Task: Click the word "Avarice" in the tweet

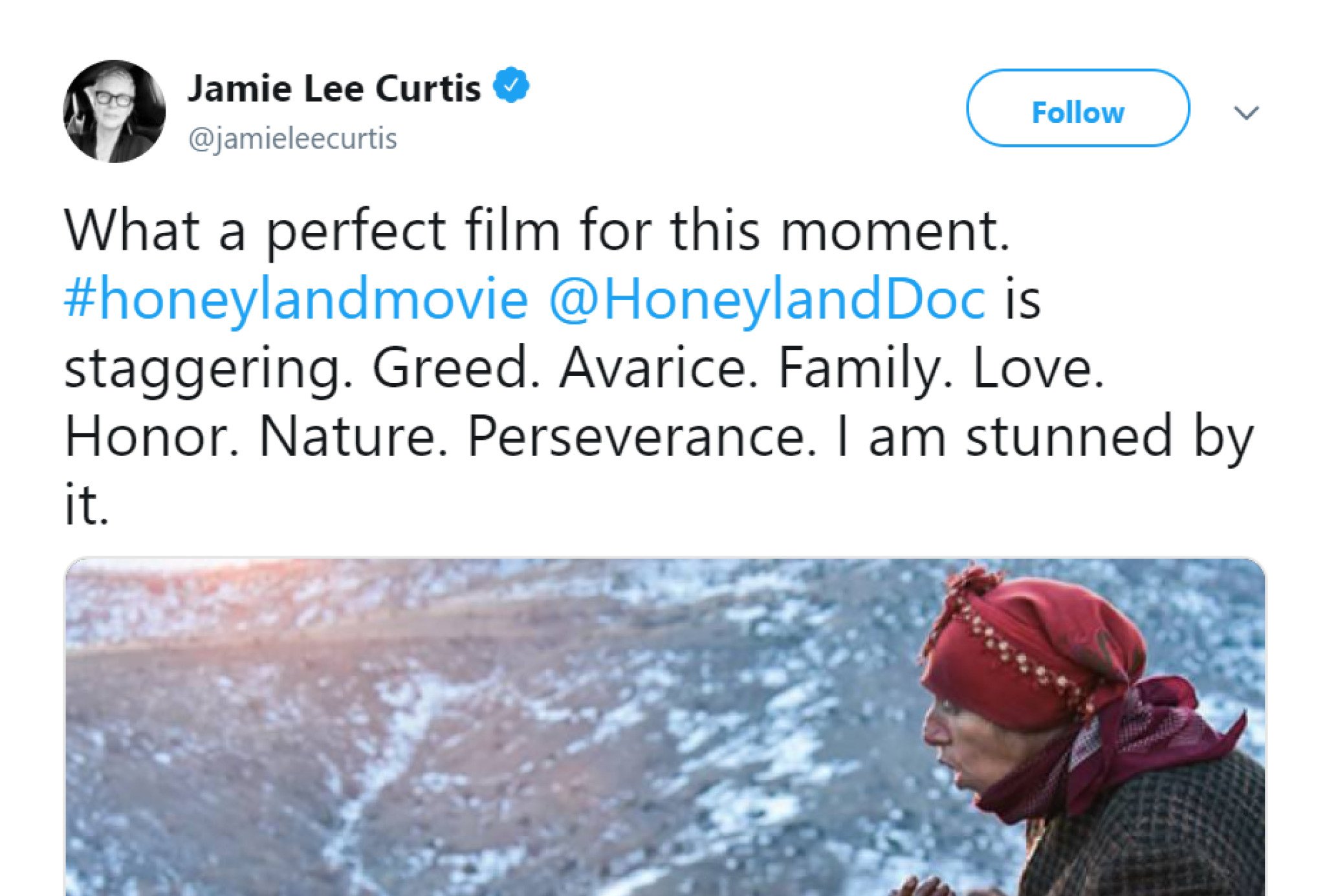Action: pyautogui.click(x=659, y=367)
